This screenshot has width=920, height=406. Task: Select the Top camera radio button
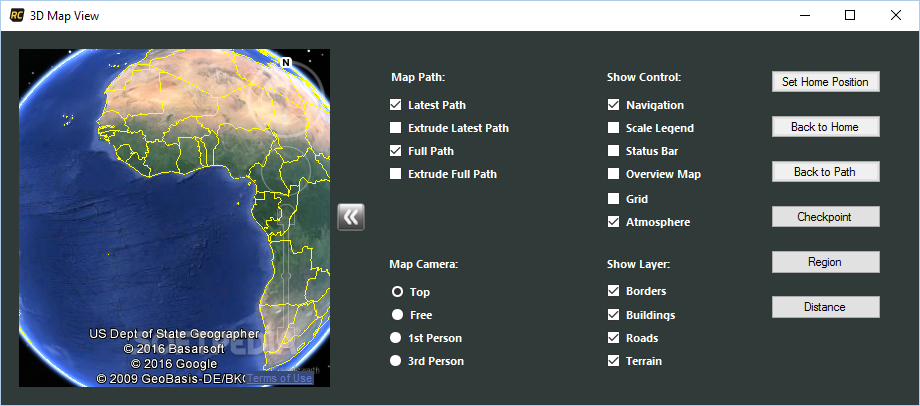397,292
